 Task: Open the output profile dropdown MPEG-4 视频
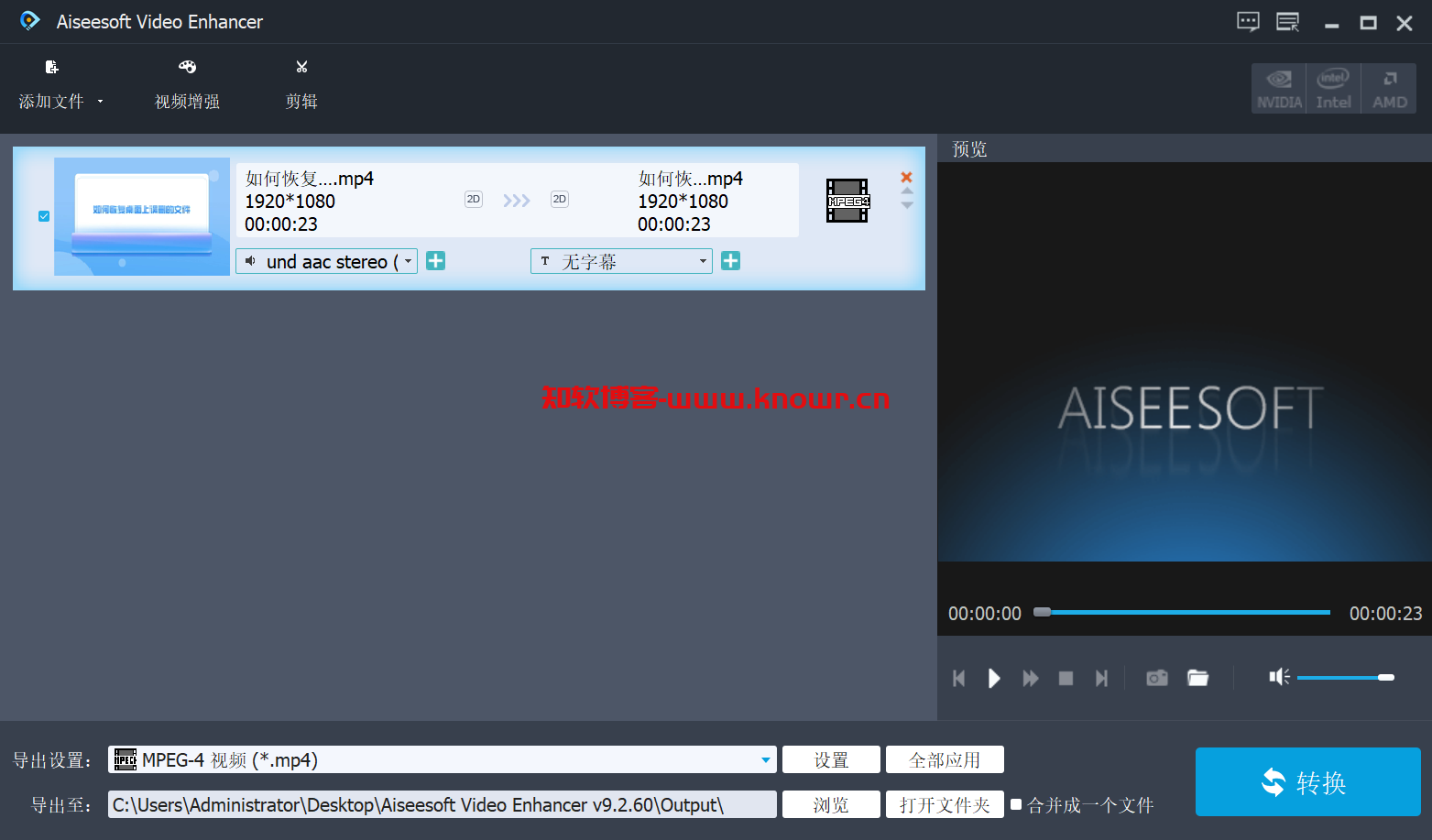(443, 759)
